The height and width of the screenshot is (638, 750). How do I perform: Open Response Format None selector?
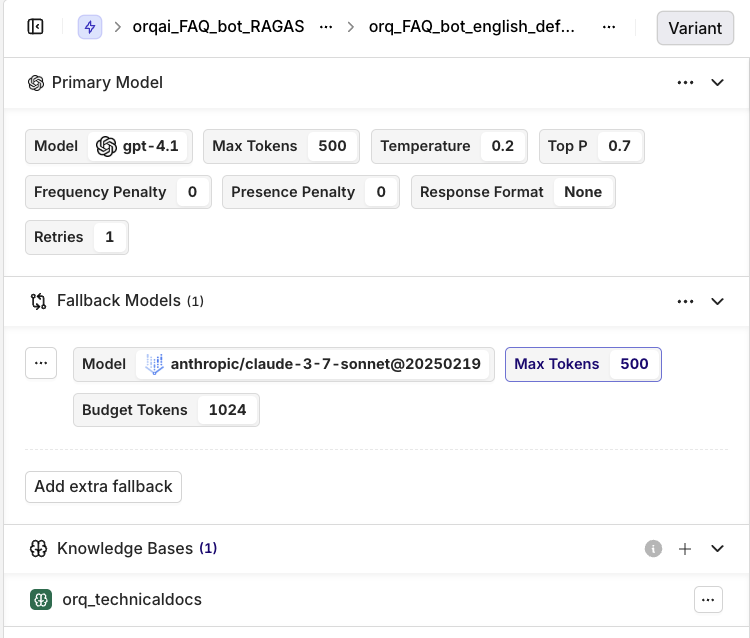(513, 192)
